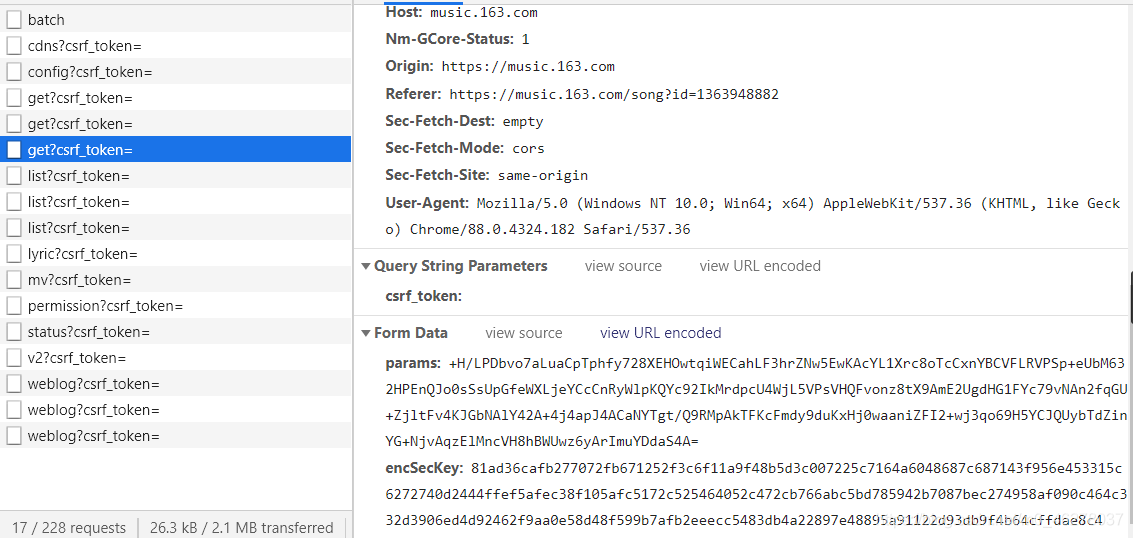Click the params label in Form Data
This screenshot has height=538, width=1133.
413,363
